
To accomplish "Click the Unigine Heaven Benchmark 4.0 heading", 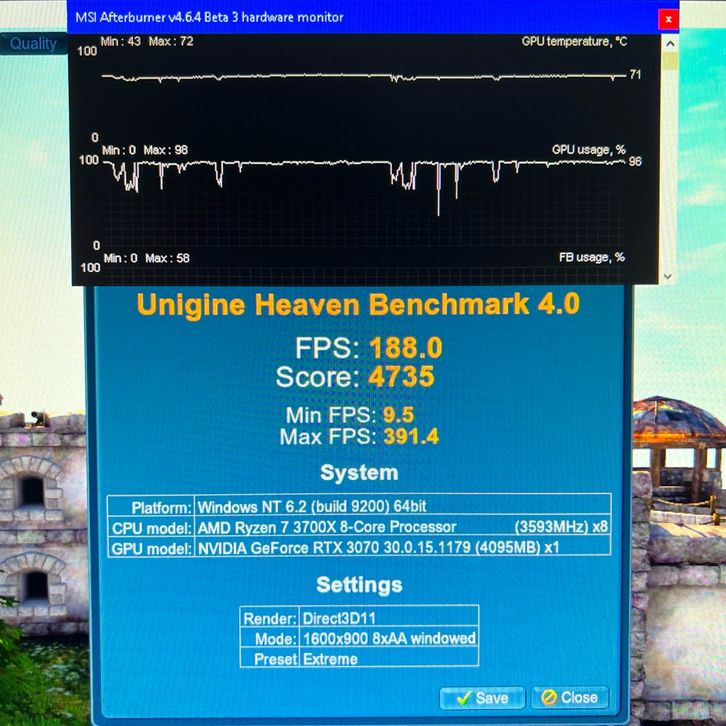I will click(x=357, y=304).
